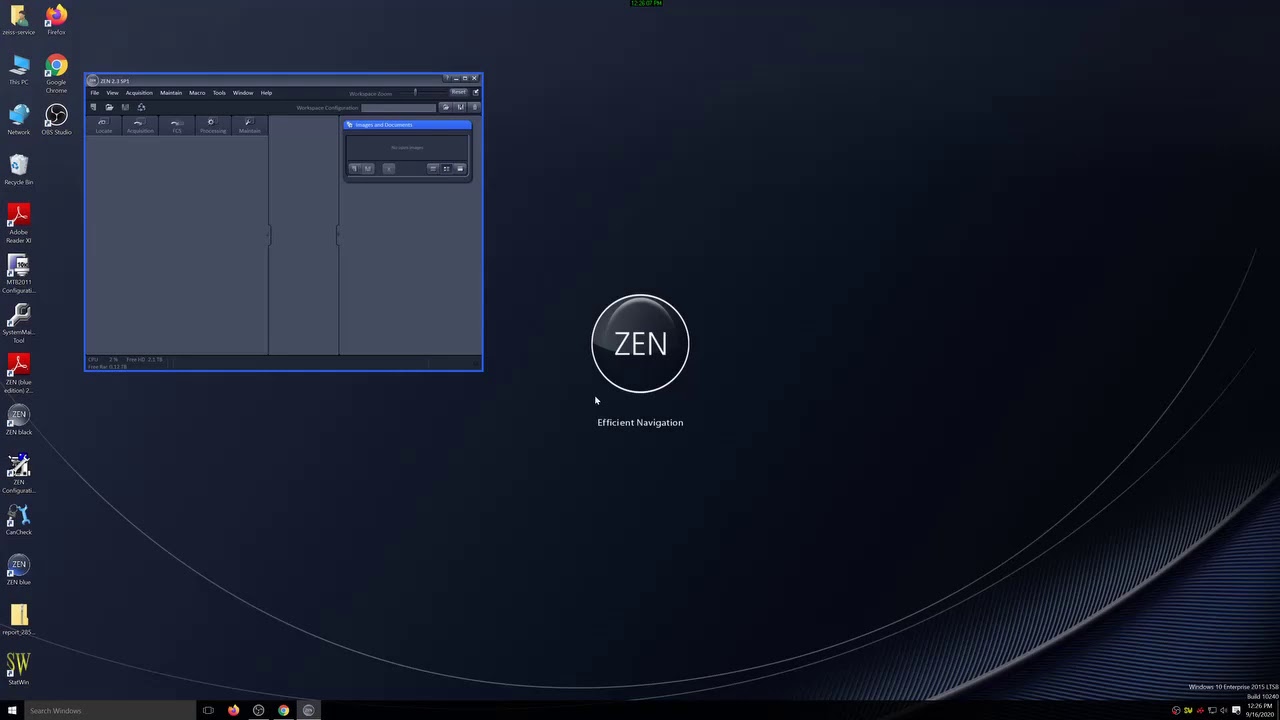Select the MTB2011 Configuration desktop icon
1280x720 pixels.
[x=19, y=274]
